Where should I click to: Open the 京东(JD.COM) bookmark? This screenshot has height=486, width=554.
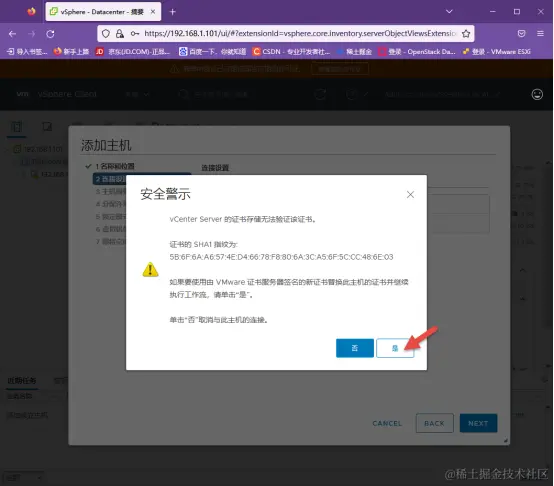click(133, 52)
